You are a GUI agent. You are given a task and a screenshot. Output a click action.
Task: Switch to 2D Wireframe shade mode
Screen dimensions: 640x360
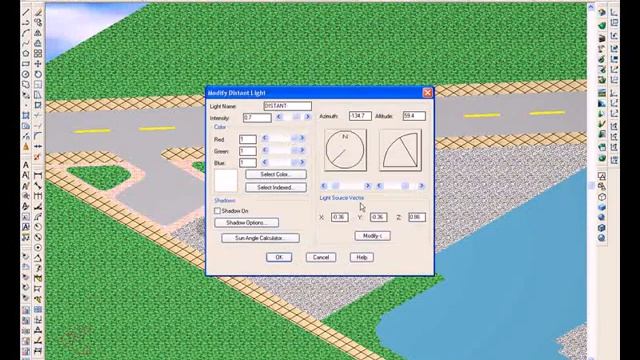[602, 176]
